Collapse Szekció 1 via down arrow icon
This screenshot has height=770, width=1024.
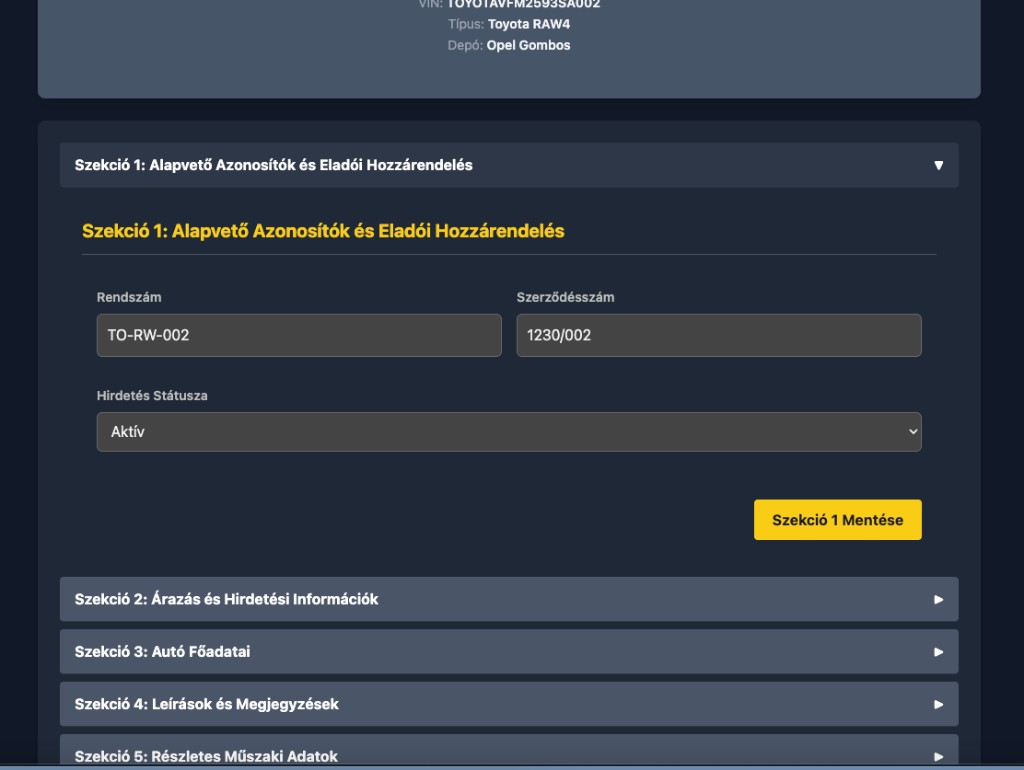(x=938, y=165)
